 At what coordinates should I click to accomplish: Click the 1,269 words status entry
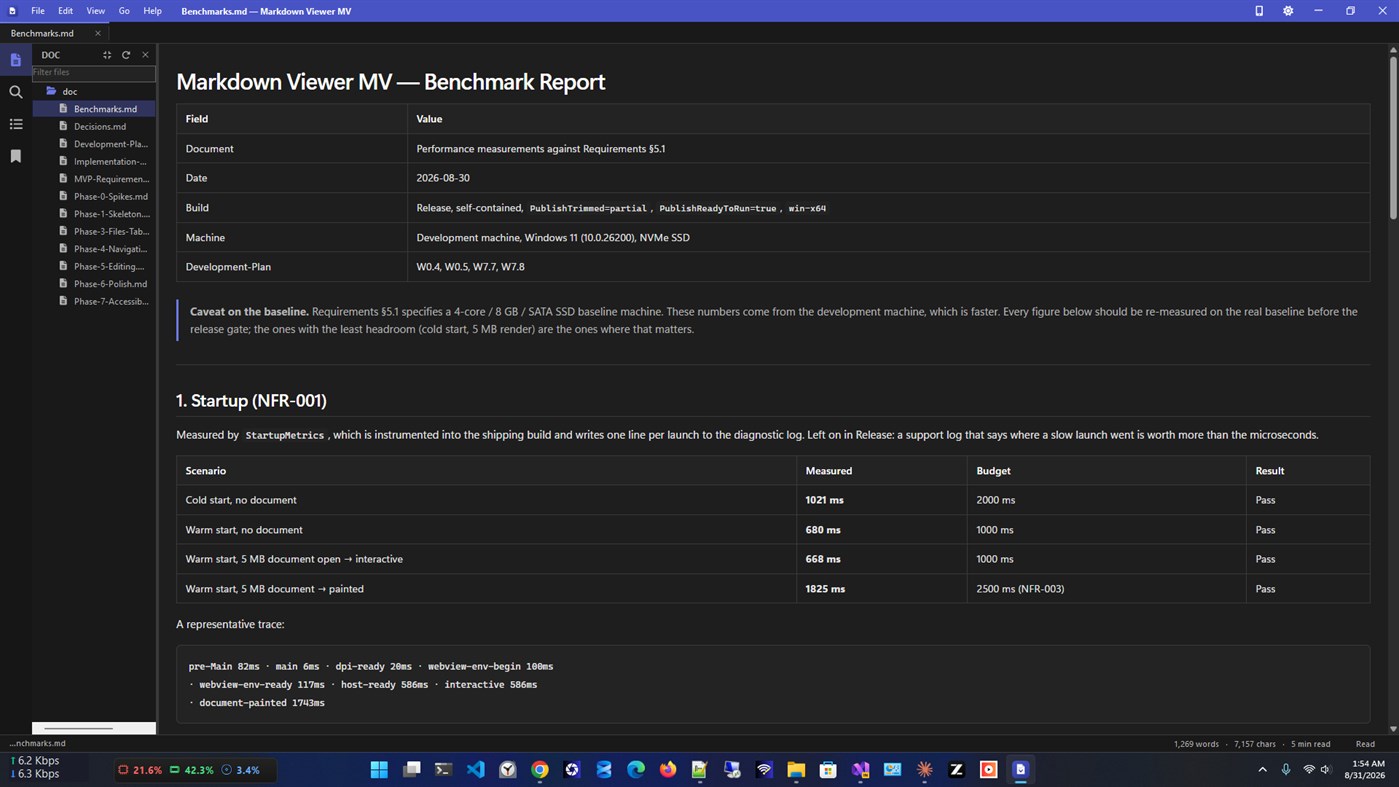[x=1196, y=744]
